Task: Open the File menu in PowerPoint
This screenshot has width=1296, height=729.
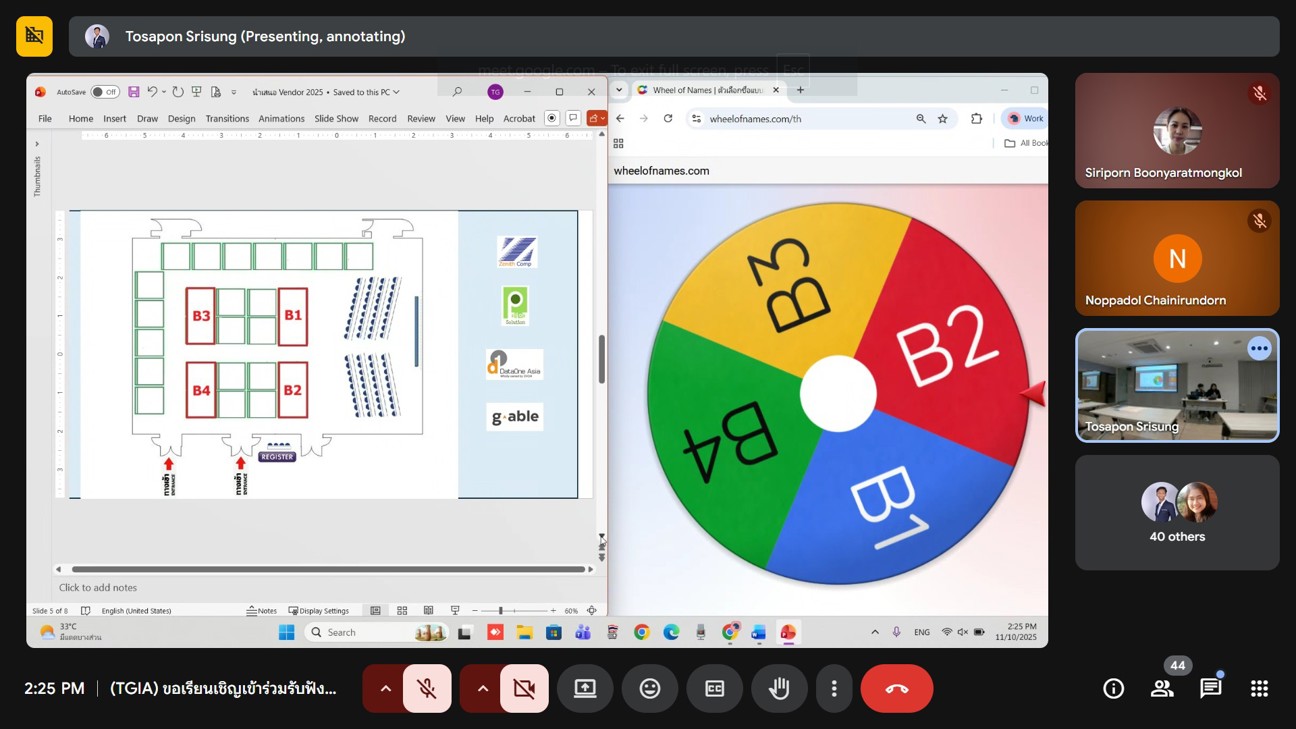Action: tap(45, 118)
